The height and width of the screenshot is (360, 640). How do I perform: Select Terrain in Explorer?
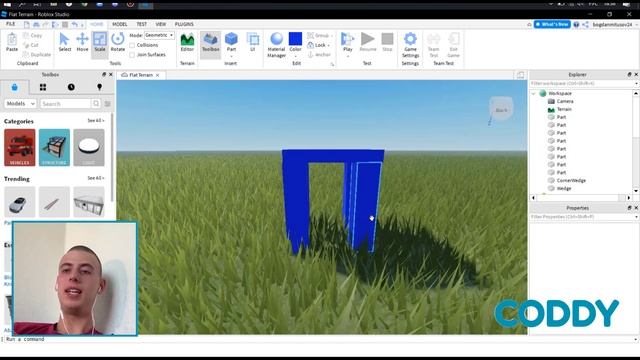coord(564,109)
